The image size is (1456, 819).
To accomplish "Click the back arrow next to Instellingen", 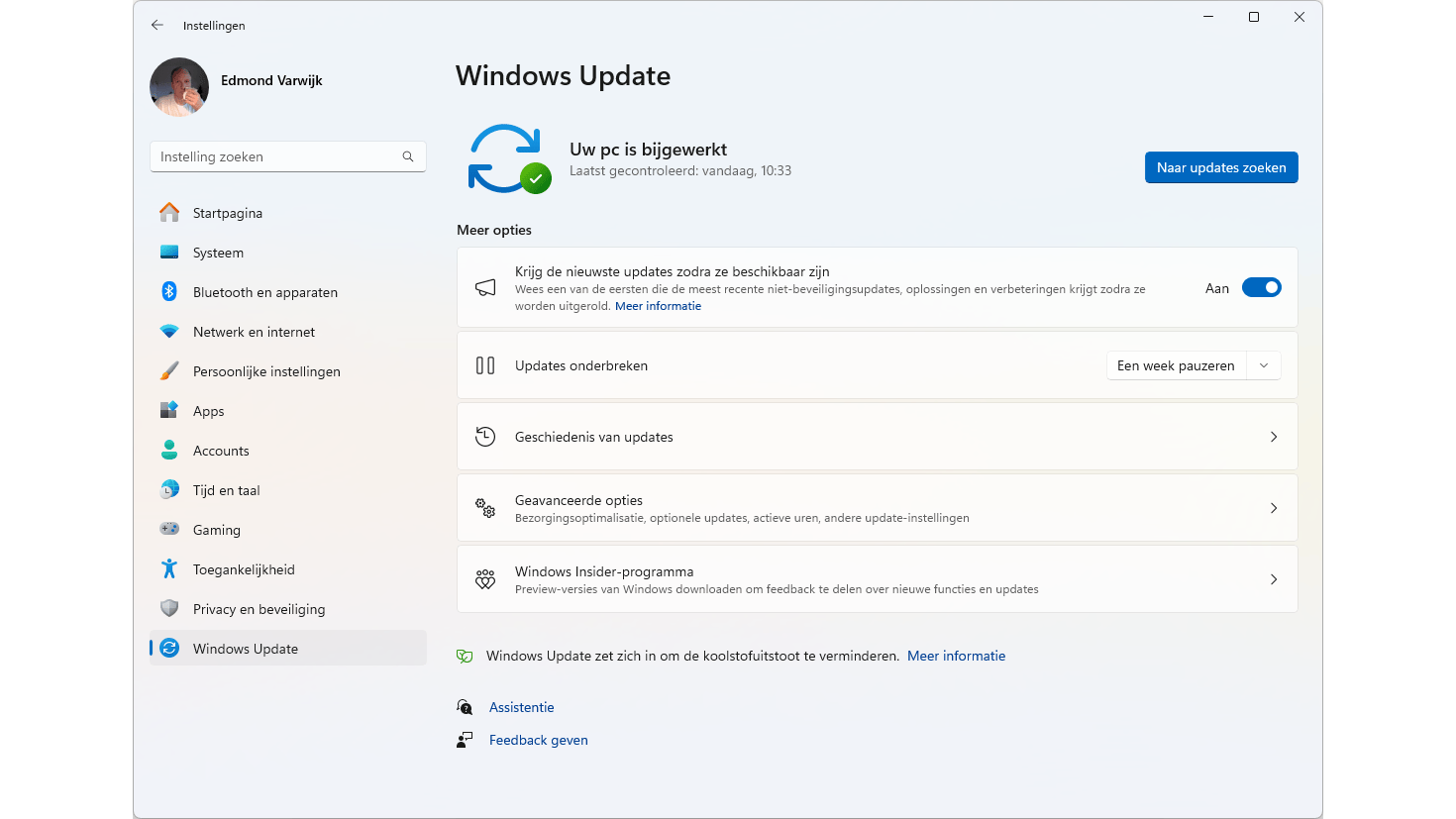I will click(x=157, y=26).
